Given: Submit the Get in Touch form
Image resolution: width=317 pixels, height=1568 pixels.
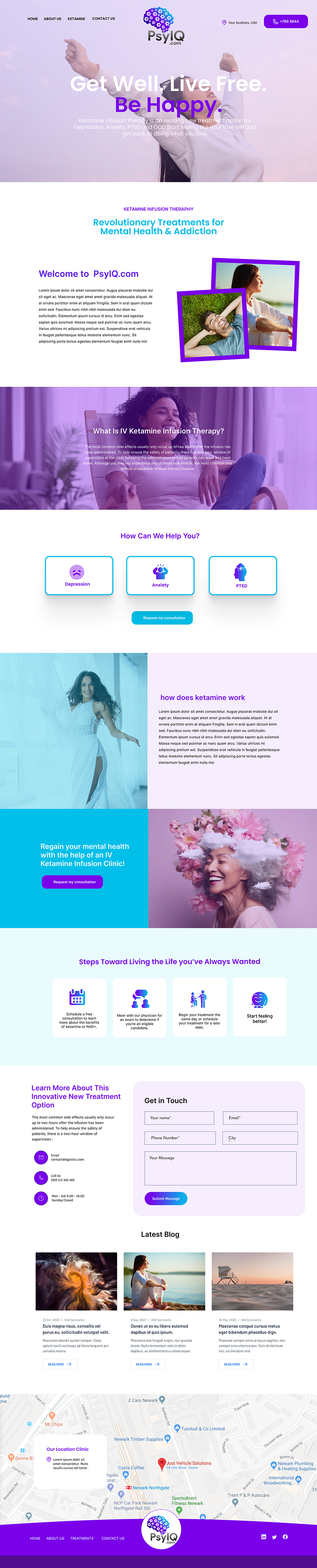Looking at the screenshot, I should 166,1199.
